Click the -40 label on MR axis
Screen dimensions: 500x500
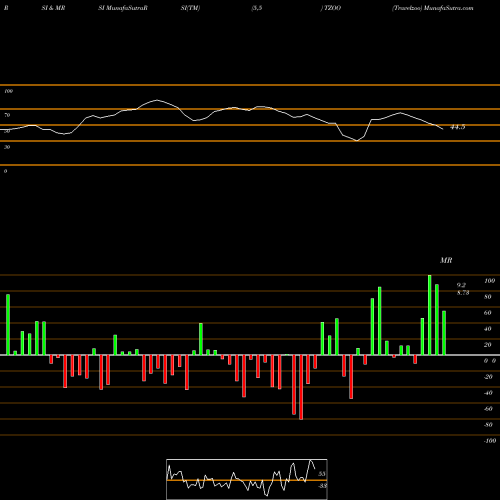pyautogui.click(x=488, y=393)
